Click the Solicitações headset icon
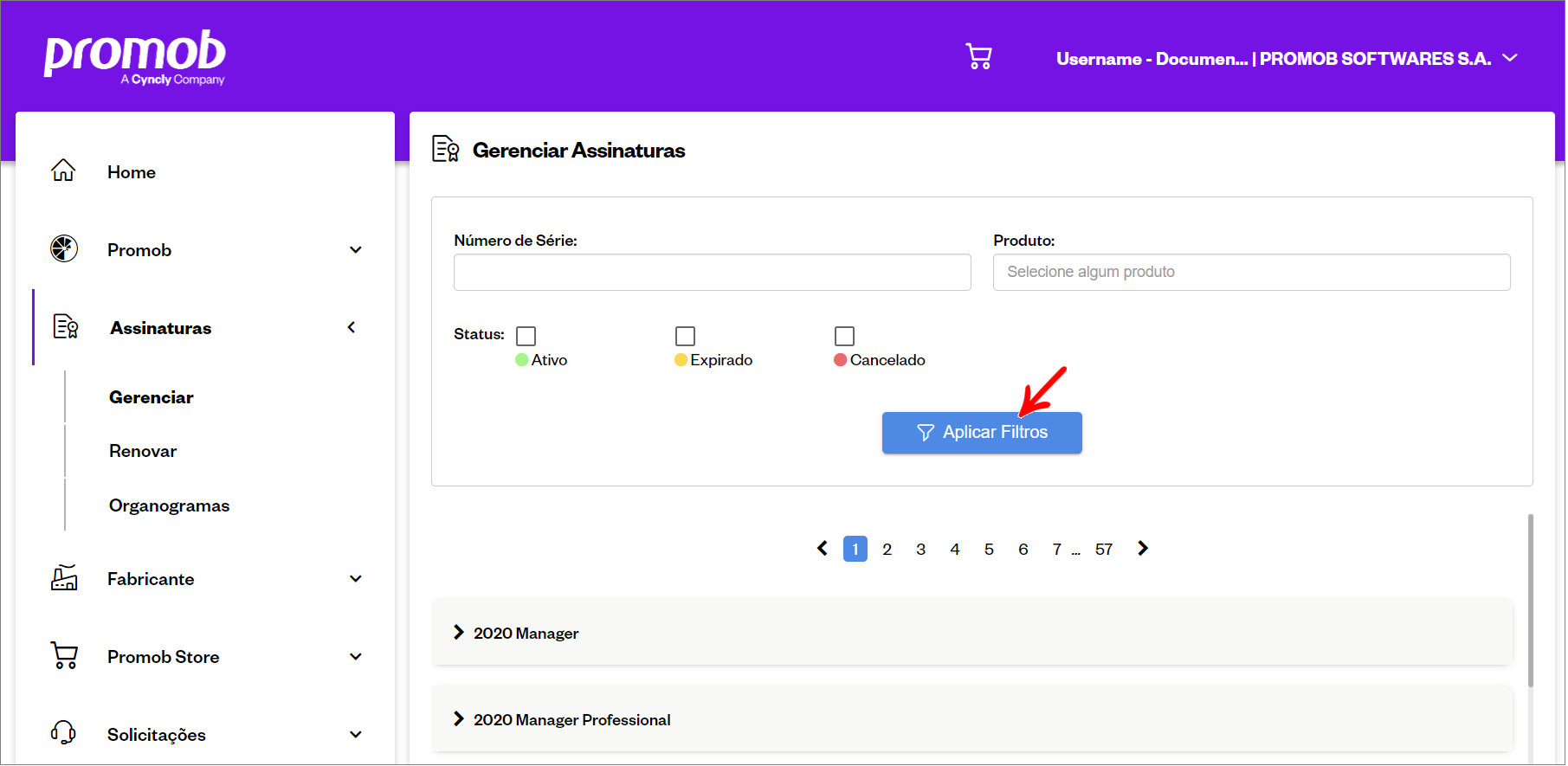 click(x=63, y=733)
